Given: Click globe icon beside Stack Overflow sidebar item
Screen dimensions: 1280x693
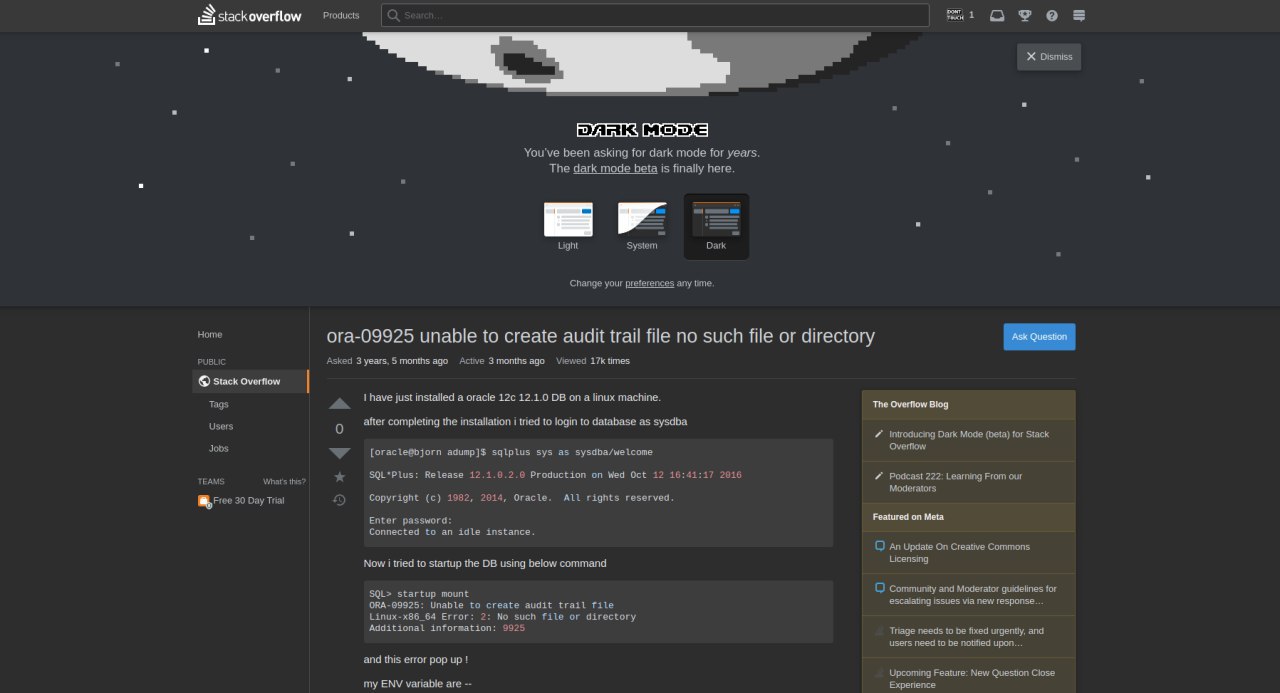Looking at the screenshot, I should [x=204, y=381].
